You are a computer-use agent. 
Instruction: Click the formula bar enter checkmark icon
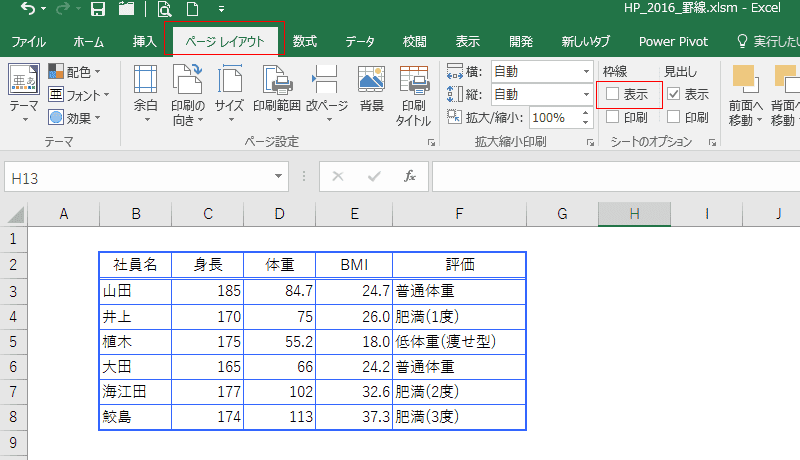tap(374, 176)
